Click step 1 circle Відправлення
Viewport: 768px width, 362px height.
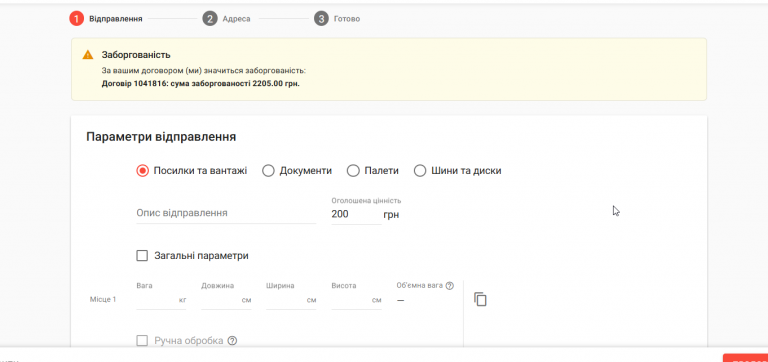[x=76, y=19]
